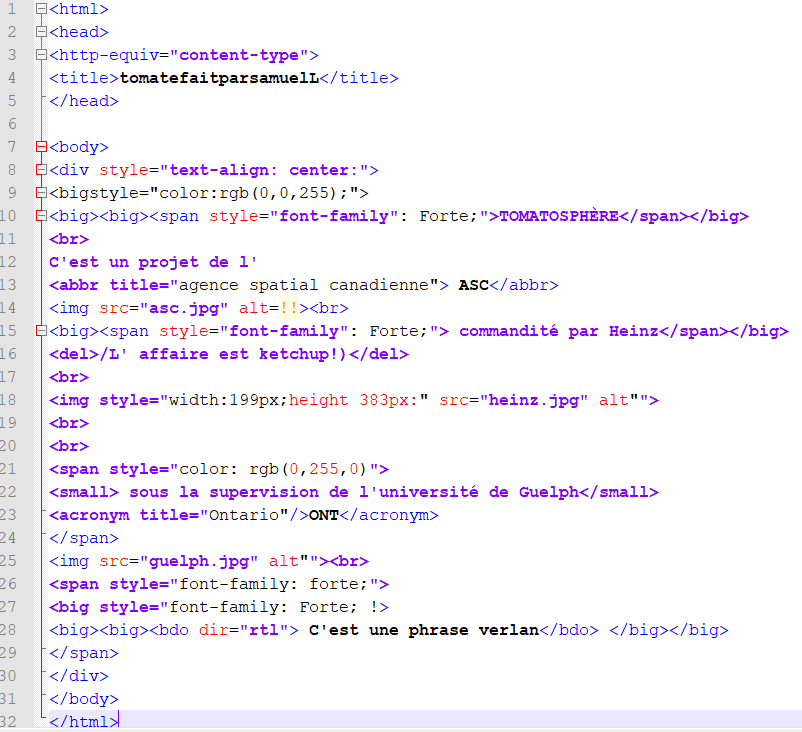Click the closing </title> tag
Image resolution: width=802 pixels, height=732 pixels.
359,78
